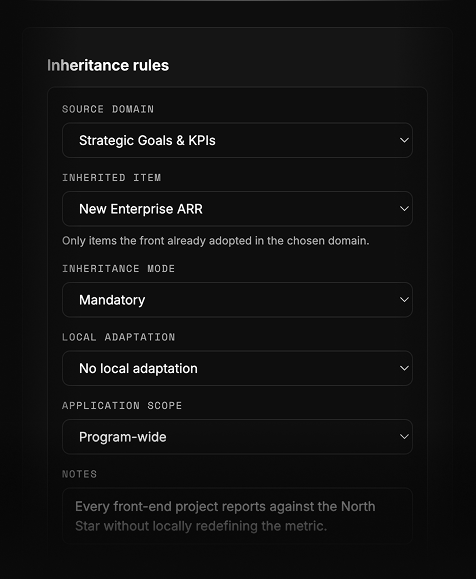
Task: Click the chevron arrow in the Source Domain field
Action: coord(404,140)
